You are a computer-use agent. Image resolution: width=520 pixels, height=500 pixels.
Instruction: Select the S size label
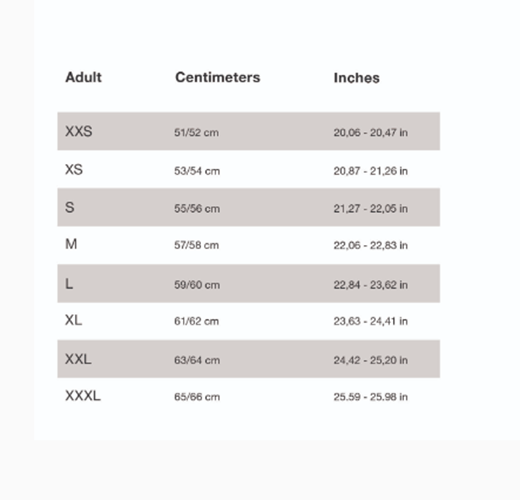(x=70, y=207)
